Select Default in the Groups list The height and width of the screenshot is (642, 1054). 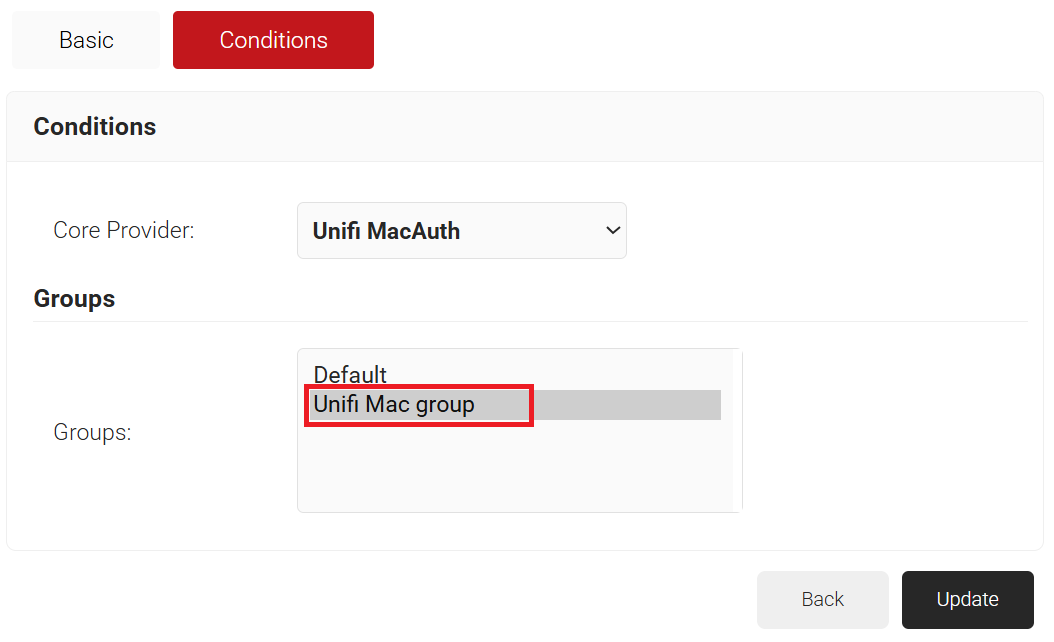pos(350,375)
